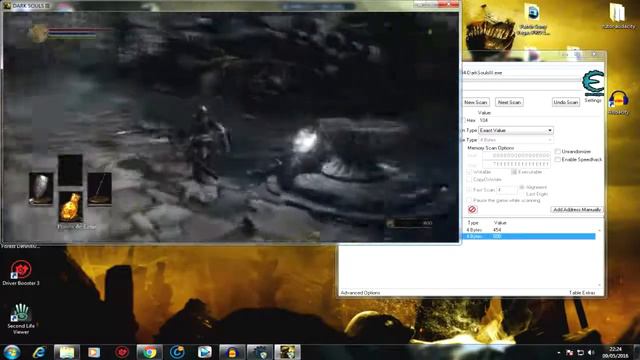Launch Internet Explorer from taskbar
The image size is (640, 360).
pyautogui.click(x=39, y=352)
